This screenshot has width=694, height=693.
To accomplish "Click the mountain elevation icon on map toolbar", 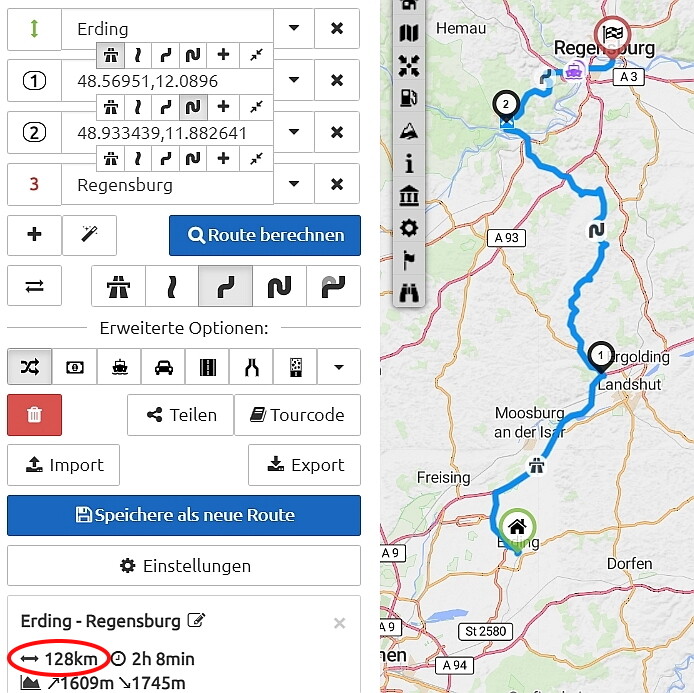I will [x=409, y=131].
